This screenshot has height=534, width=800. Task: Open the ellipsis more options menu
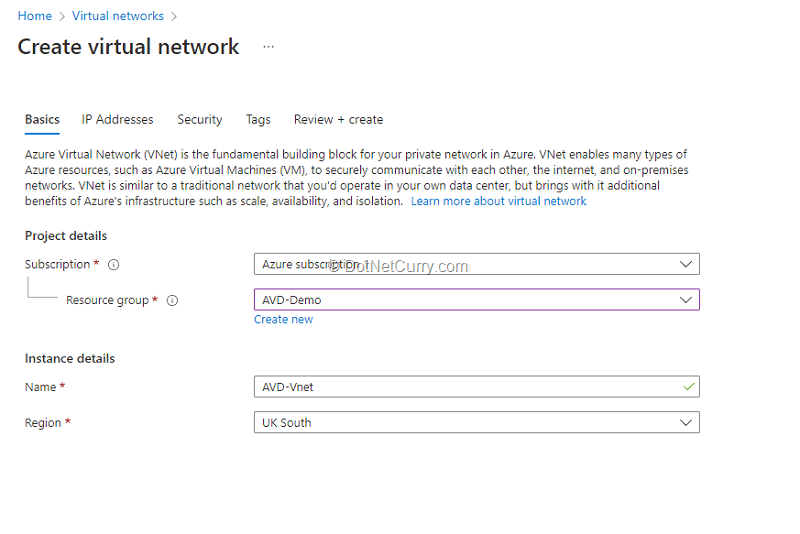(268, 47)
